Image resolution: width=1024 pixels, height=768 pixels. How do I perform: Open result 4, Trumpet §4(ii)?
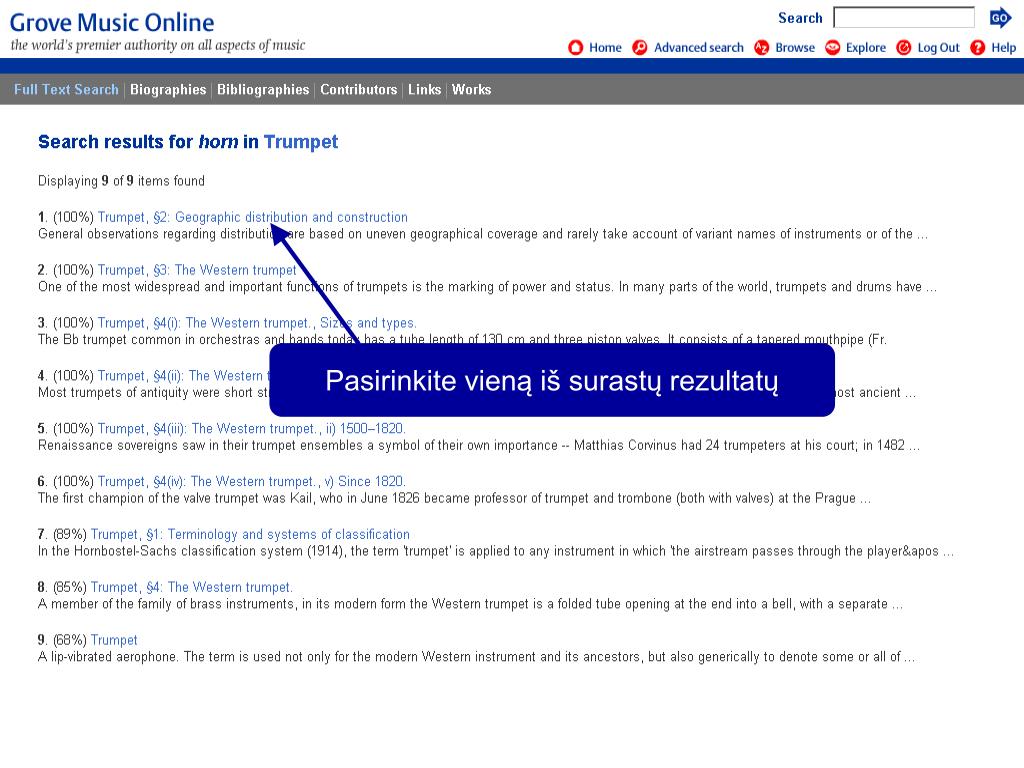[184, 376]
